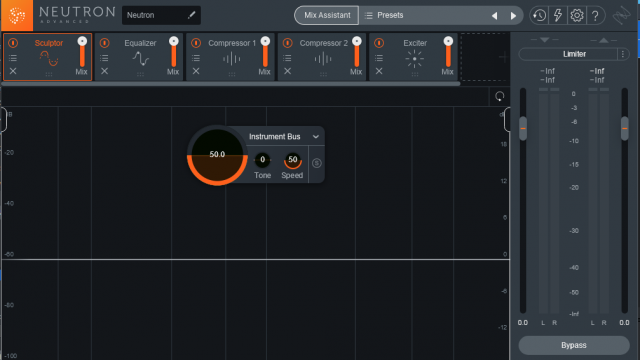Remove the Sculptor module
The height and width of the screenshot is (360, 640).
click(x=13, y=71)
